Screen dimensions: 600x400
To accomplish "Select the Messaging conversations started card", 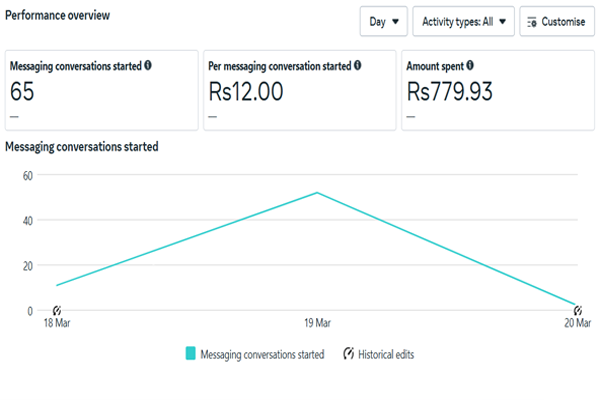I will click(x=101, y=90).
